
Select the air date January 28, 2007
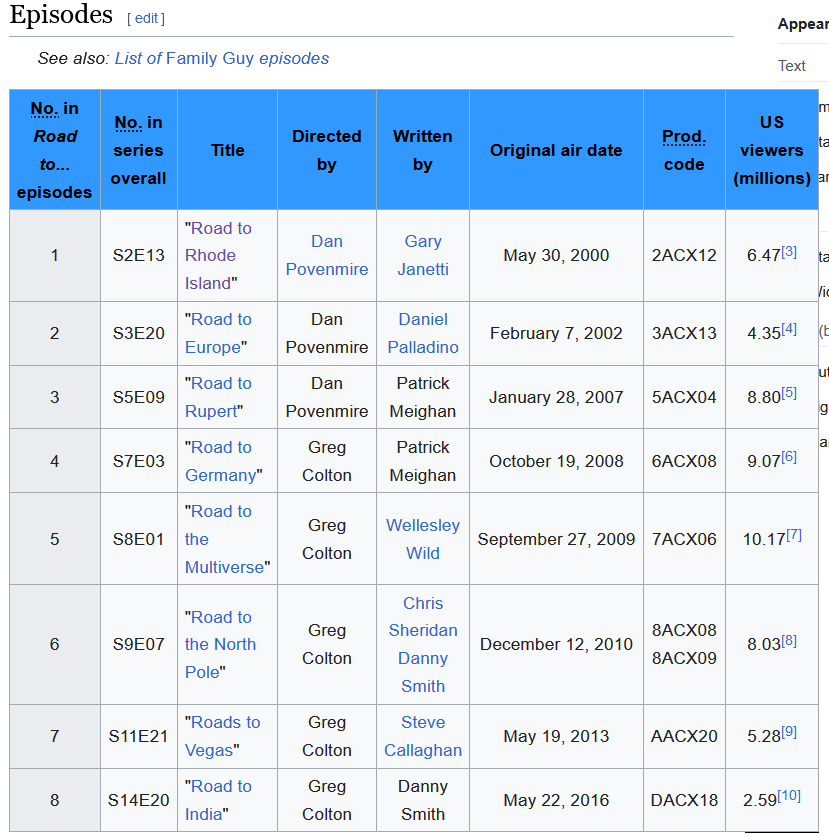click(x=556, y=397)
